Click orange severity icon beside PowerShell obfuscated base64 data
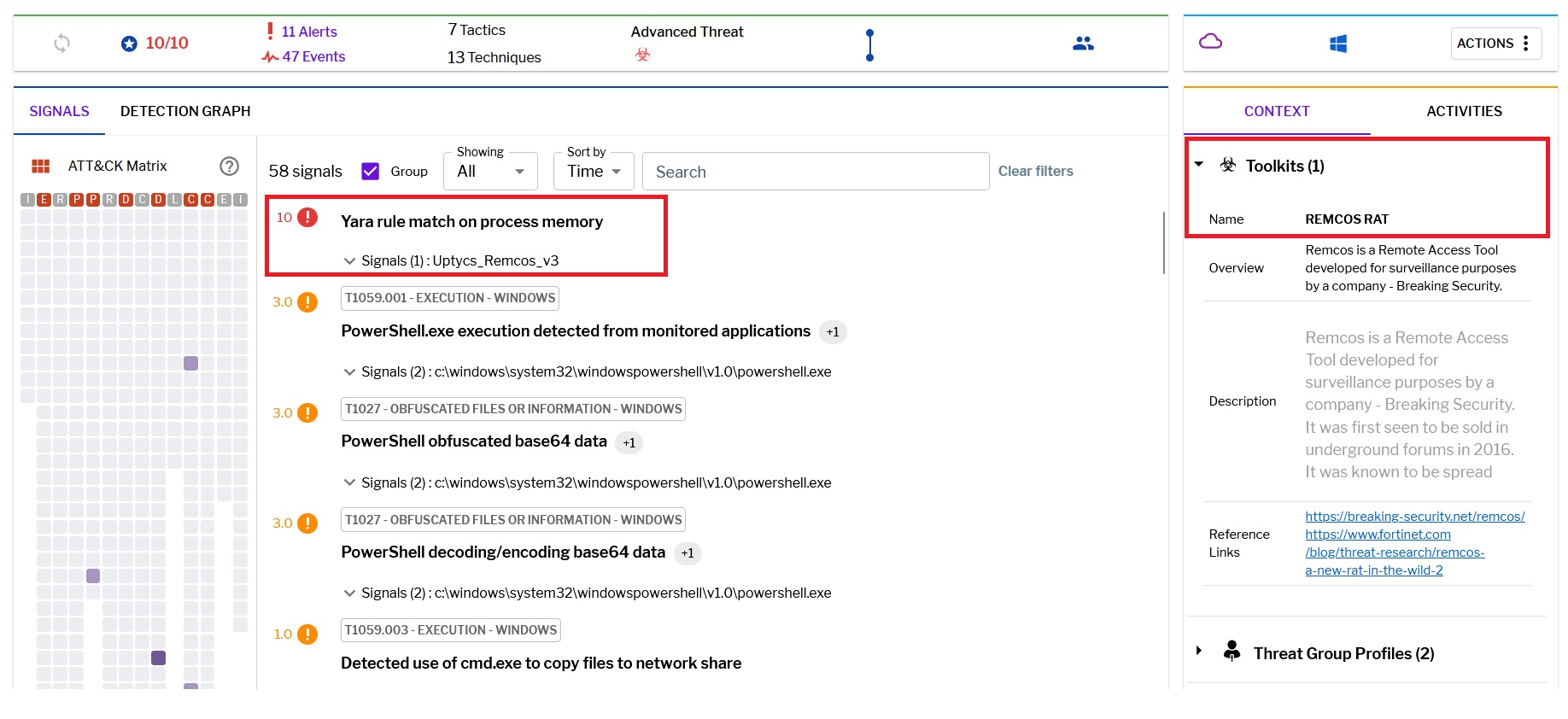 307,413
